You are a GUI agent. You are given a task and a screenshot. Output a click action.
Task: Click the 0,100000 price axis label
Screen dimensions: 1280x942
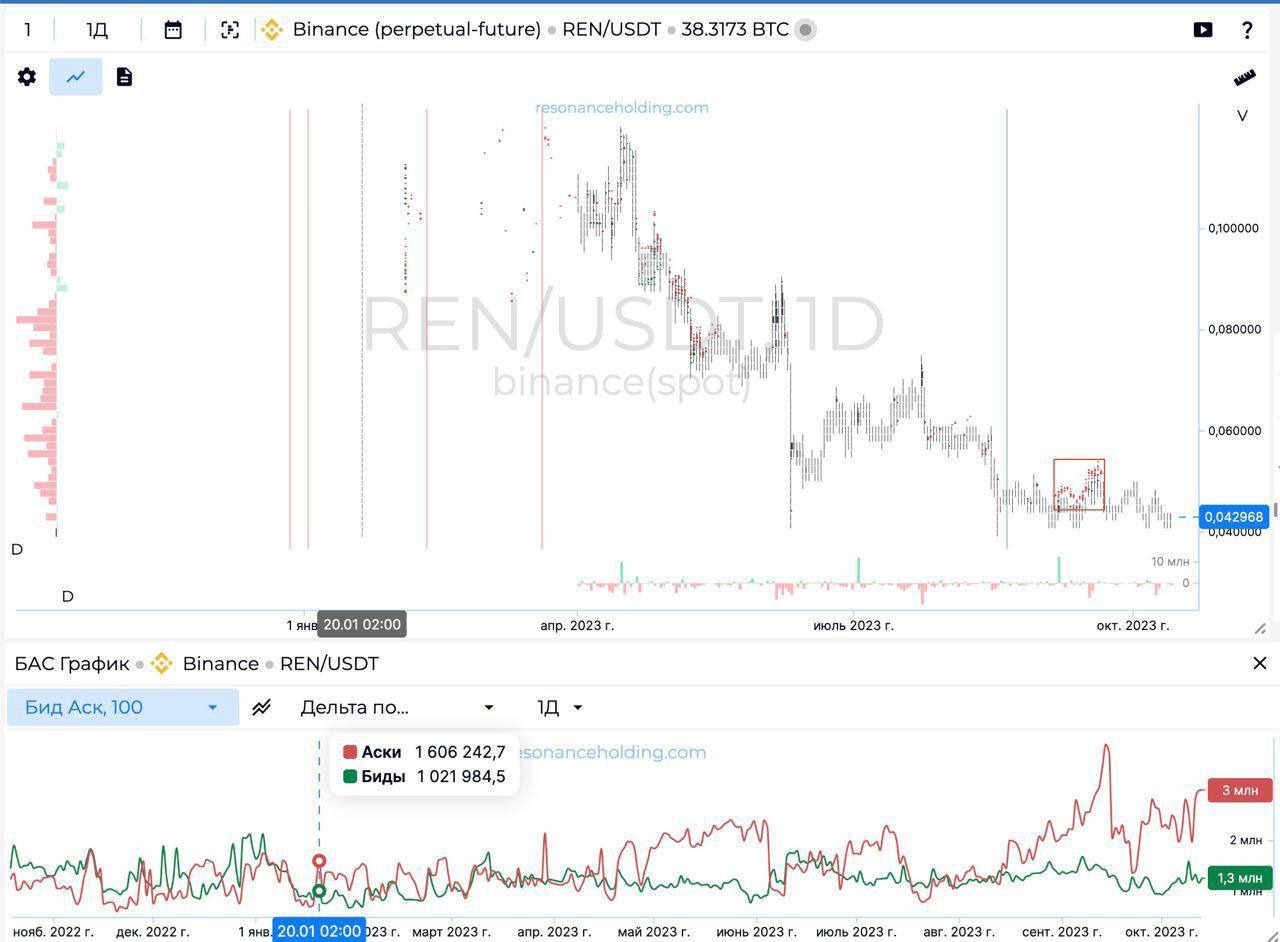1234,228
